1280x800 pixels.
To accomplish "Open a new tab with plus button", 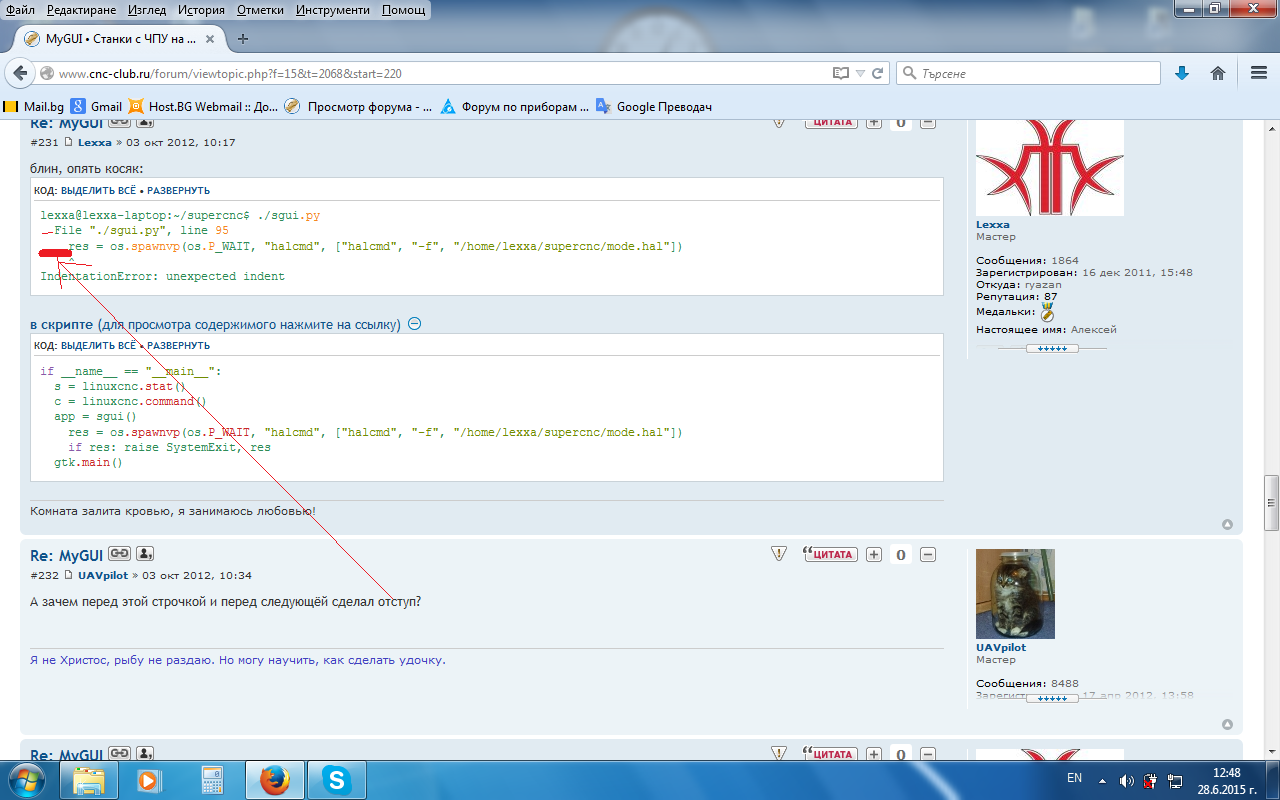I will pyautogui.click(x=243, y=39).
